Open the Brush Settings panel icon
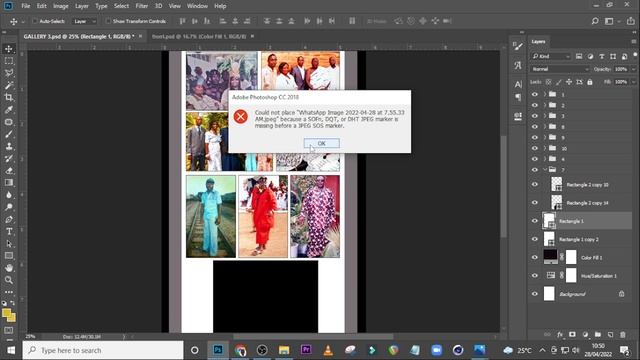The width and height of the screenshot is (640, 360). [x=518, y=46]
